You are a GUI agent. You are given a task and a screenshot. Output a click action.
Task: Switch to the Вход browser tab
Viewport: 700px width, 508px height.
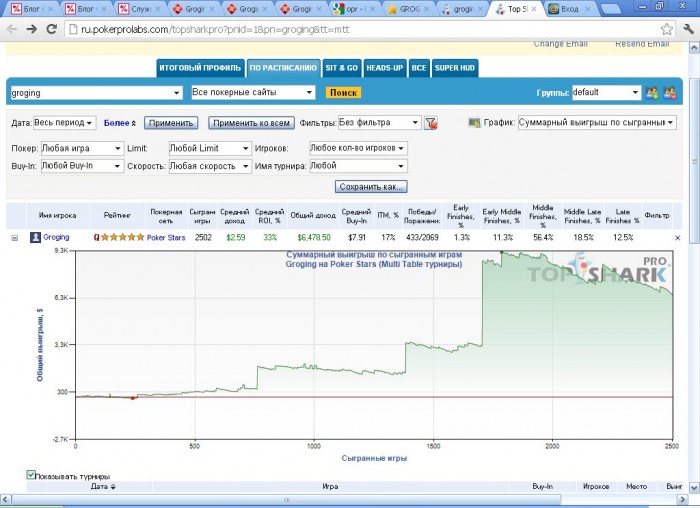(569, 9)
